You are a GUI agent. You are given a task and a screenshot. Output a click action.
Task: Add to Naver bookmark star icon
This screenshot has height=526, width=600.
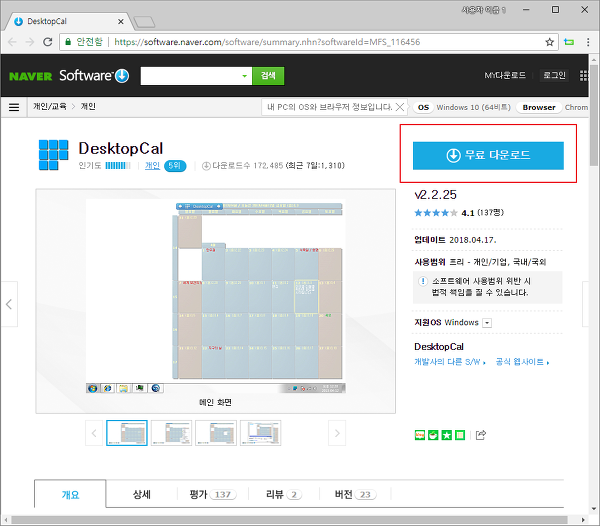[447, 435]
